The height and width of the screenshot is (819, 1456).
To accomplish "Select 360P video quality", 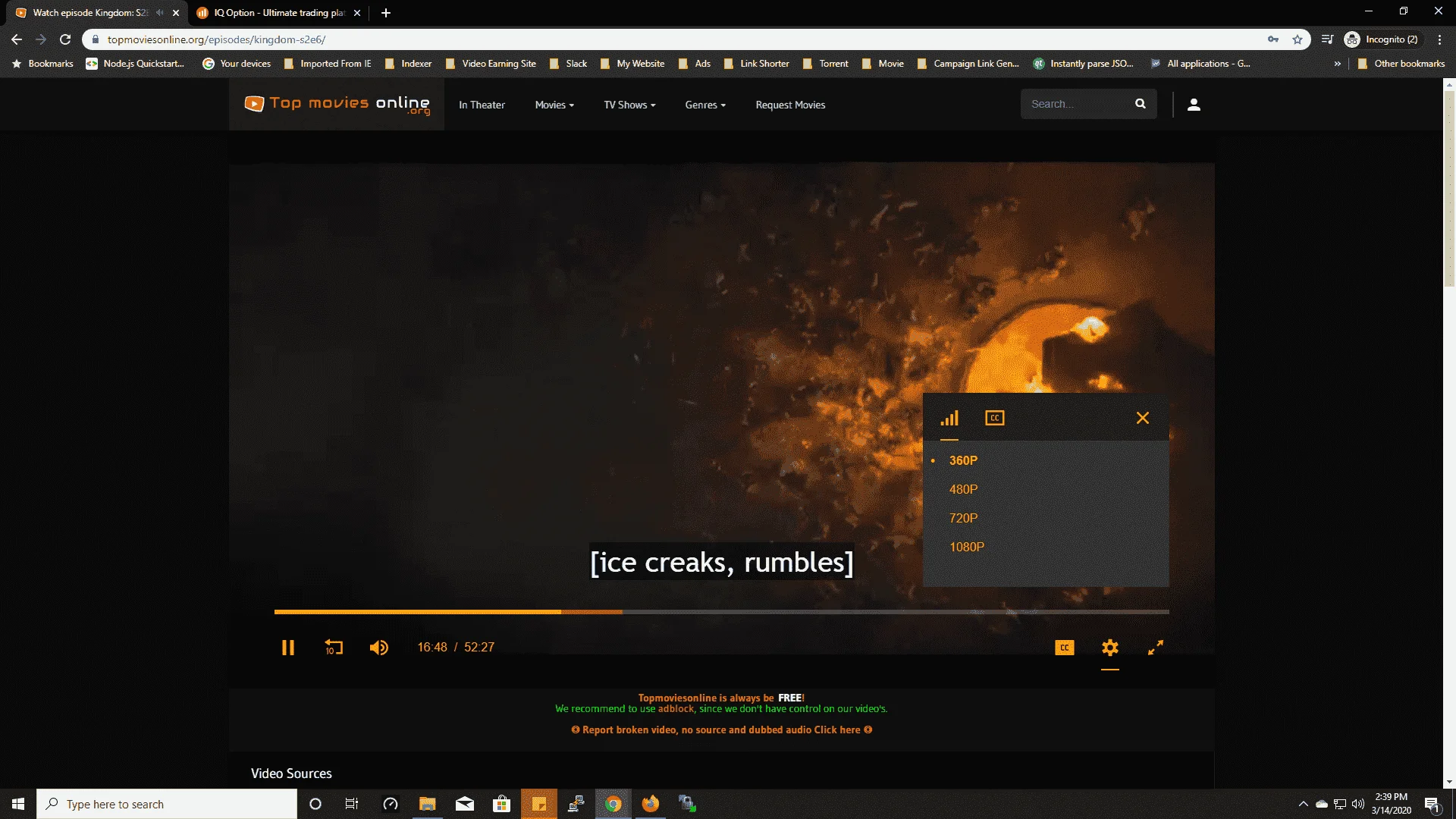I will [x=963, y=460].
